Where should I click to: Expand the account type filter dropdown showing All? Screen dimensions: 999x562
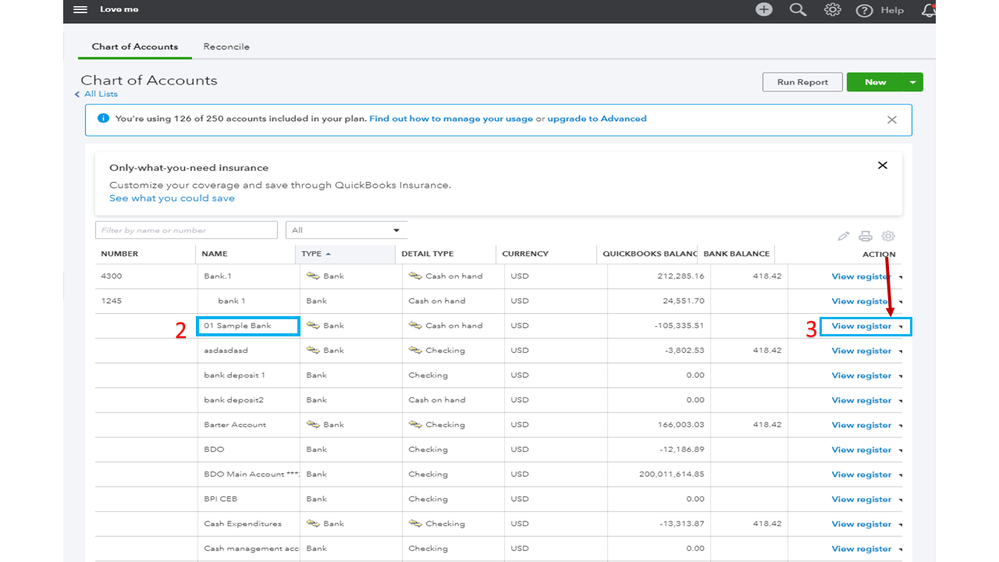coord(346,230)
